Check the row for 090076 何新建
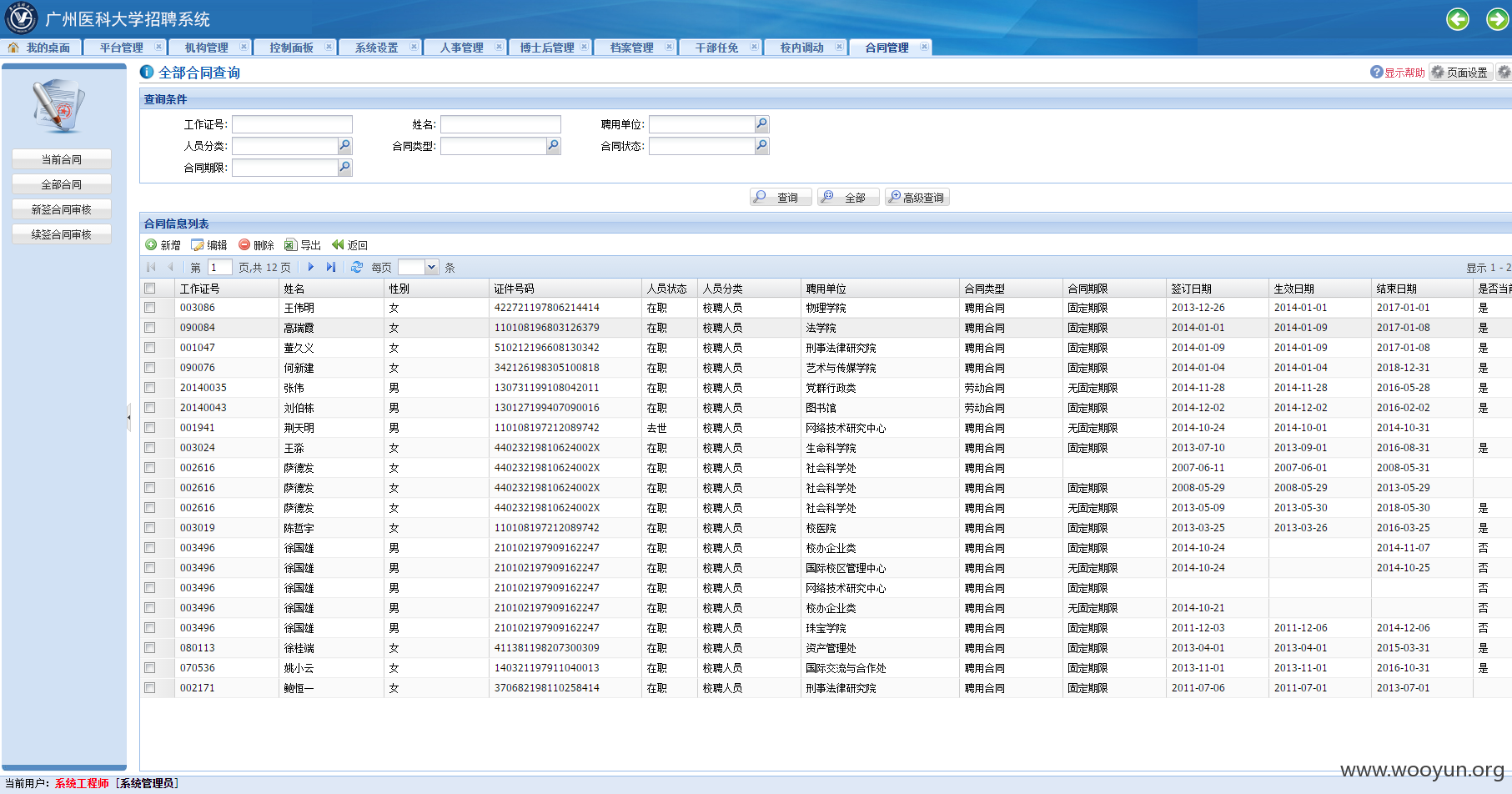Viewport: 1512px width, 794px height. [150, 368]
